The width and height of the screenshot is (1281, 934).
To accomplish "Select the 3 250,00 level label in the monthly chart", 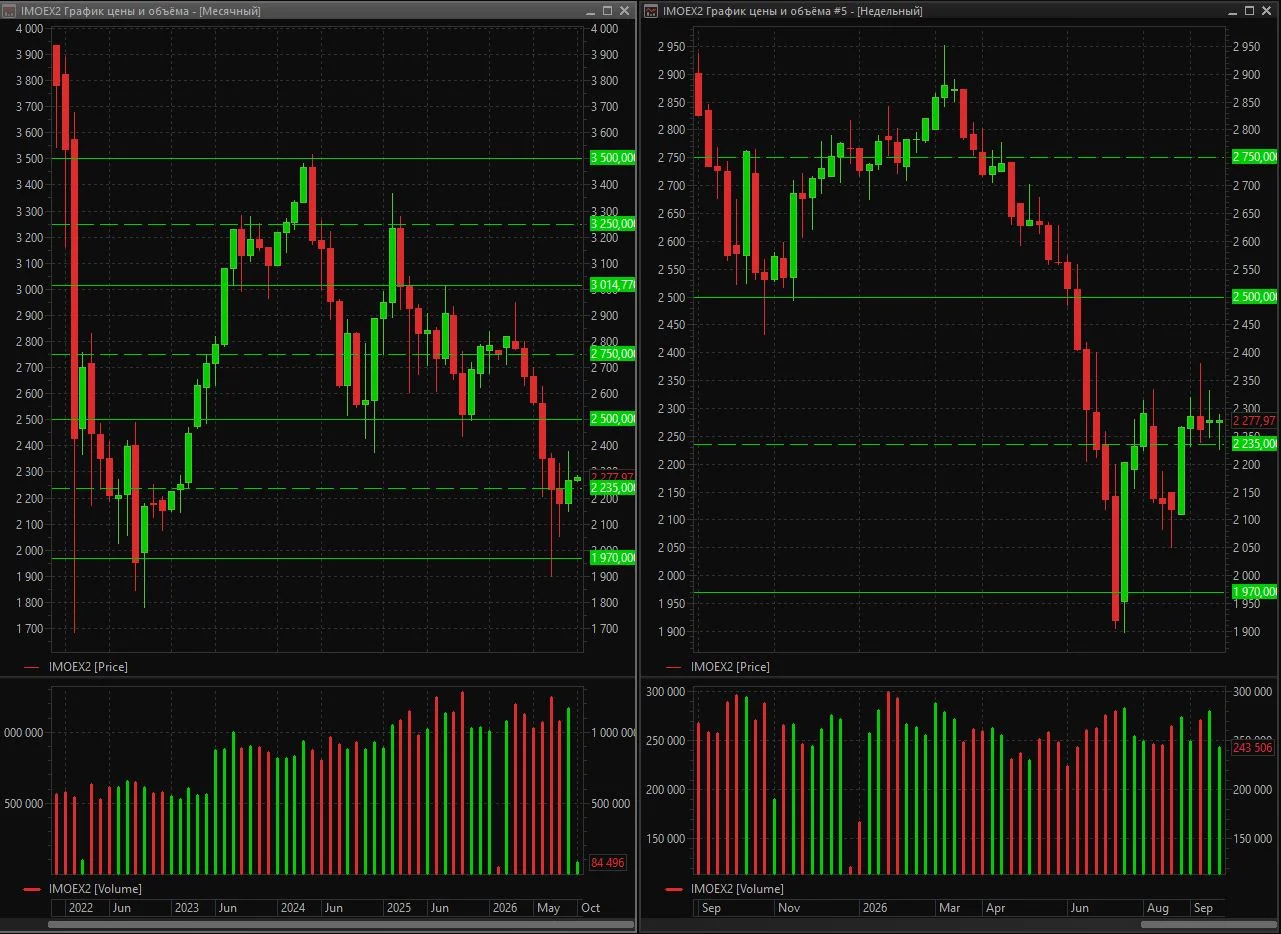I will pos(612,223).
